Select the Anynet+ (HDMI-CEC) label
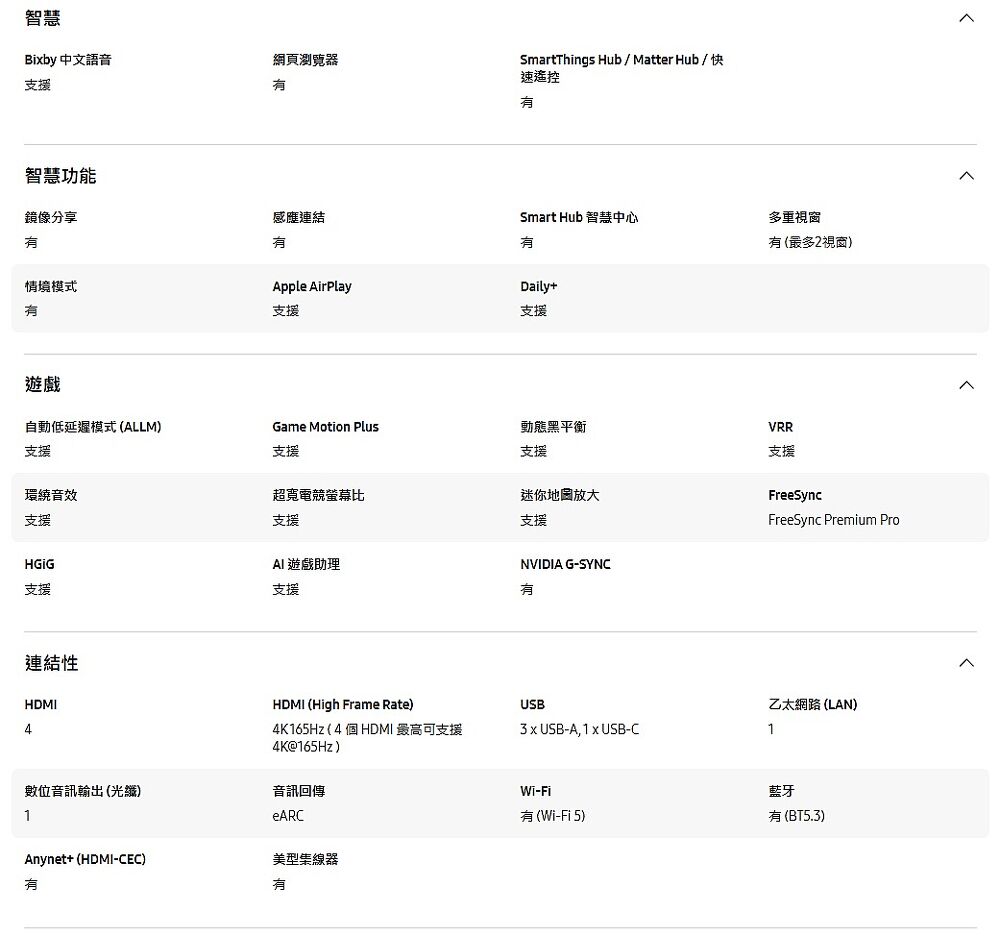The image size is (1000, 937). (x=85, y=859)
